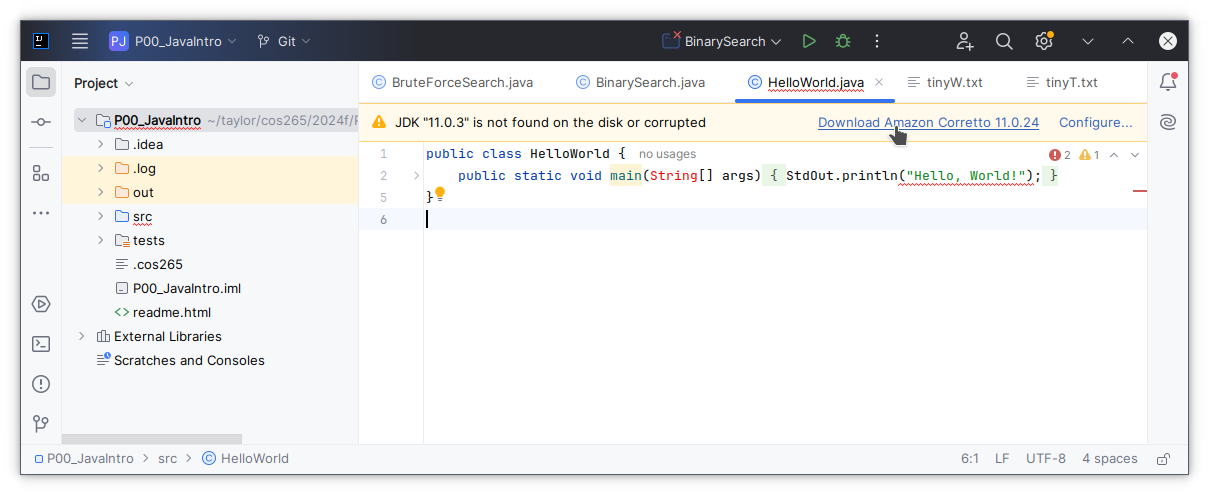Switch to the tinyW.txt tab

(x=945, y=82)
